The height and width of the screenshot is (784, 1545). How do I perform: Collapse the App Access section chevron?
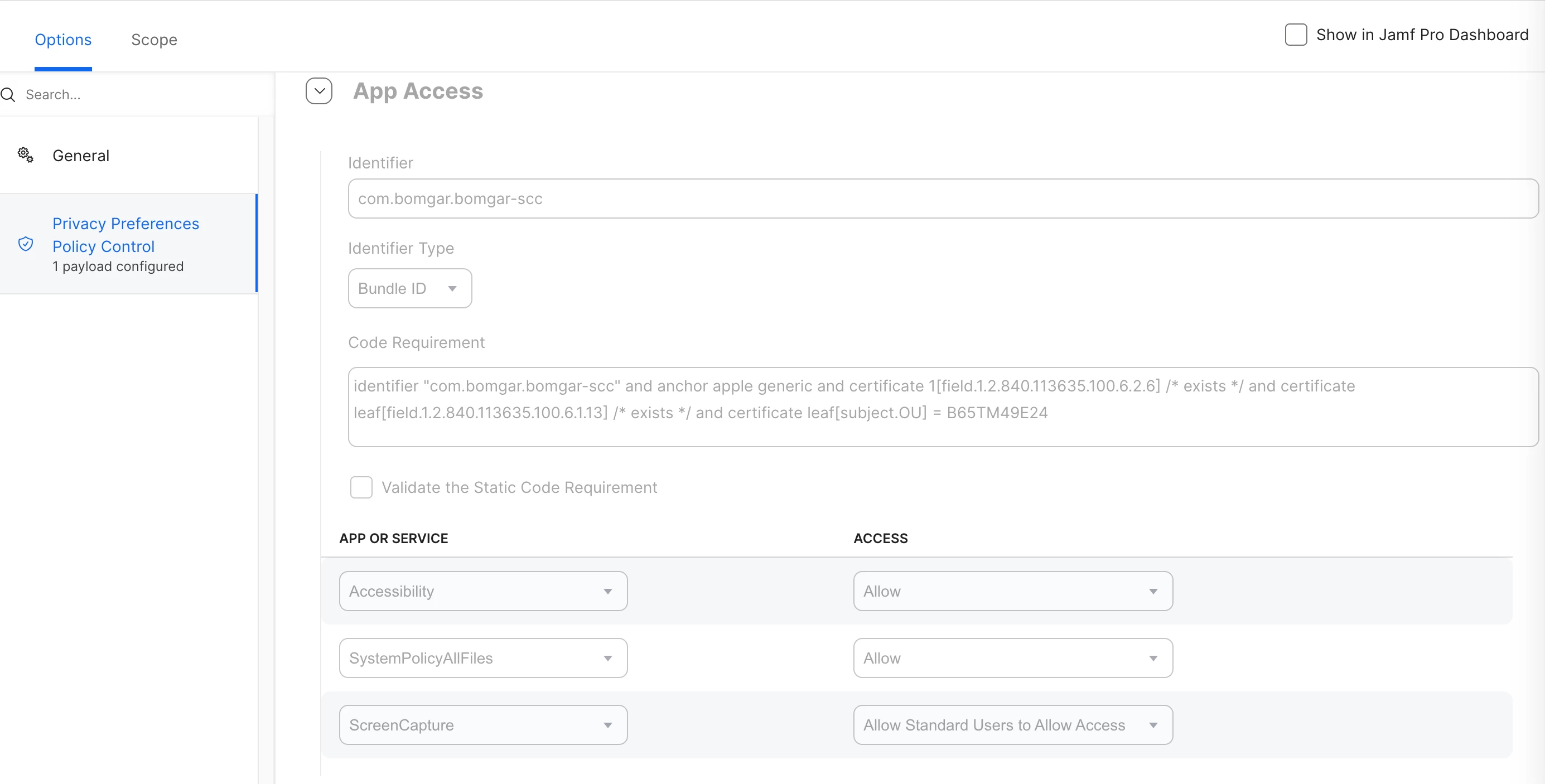pyautogui.click(x=319, y=91)
